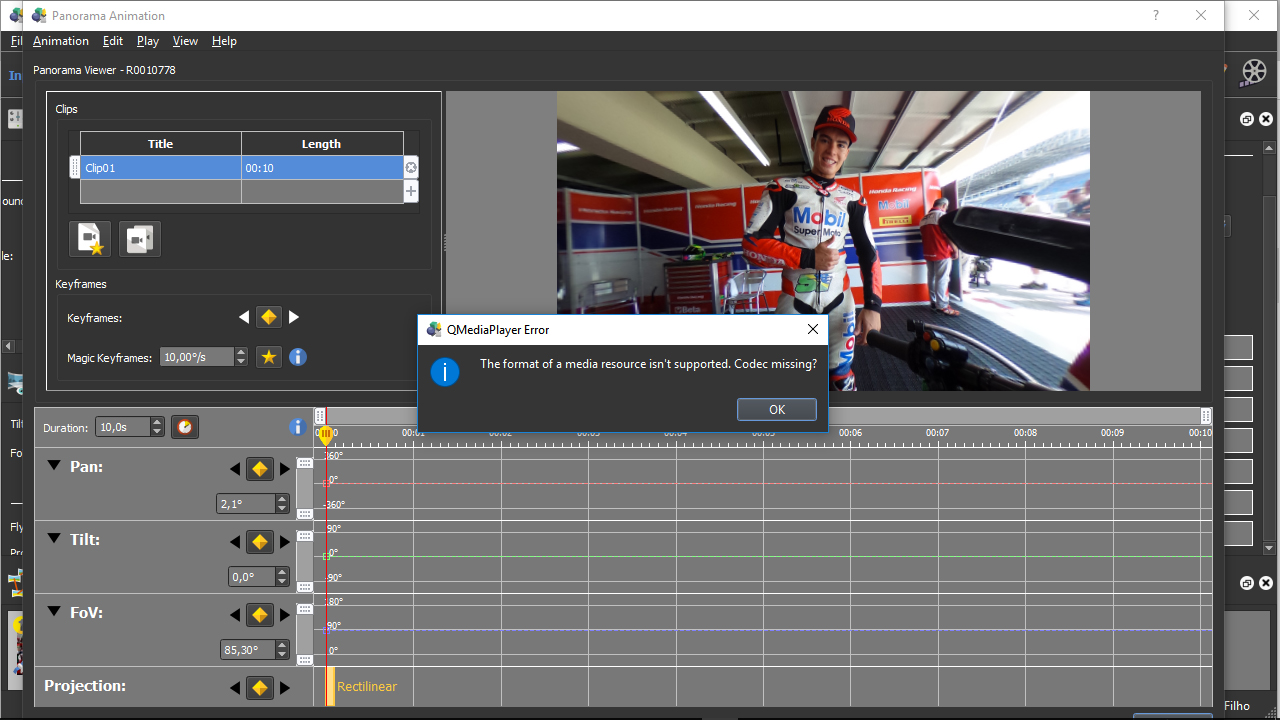Show Magic Keyframes info icon
1280x720 pixels.
(x=297, y=357)
